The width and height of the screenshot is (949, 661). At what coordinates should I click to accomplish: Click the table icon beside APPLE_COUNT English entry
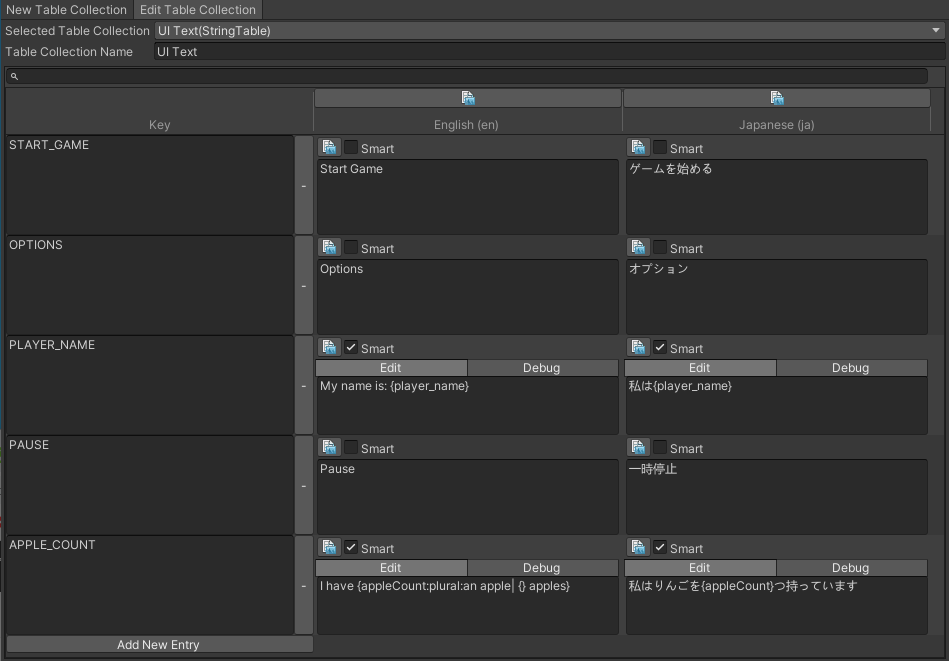click(x=330, y=548)
